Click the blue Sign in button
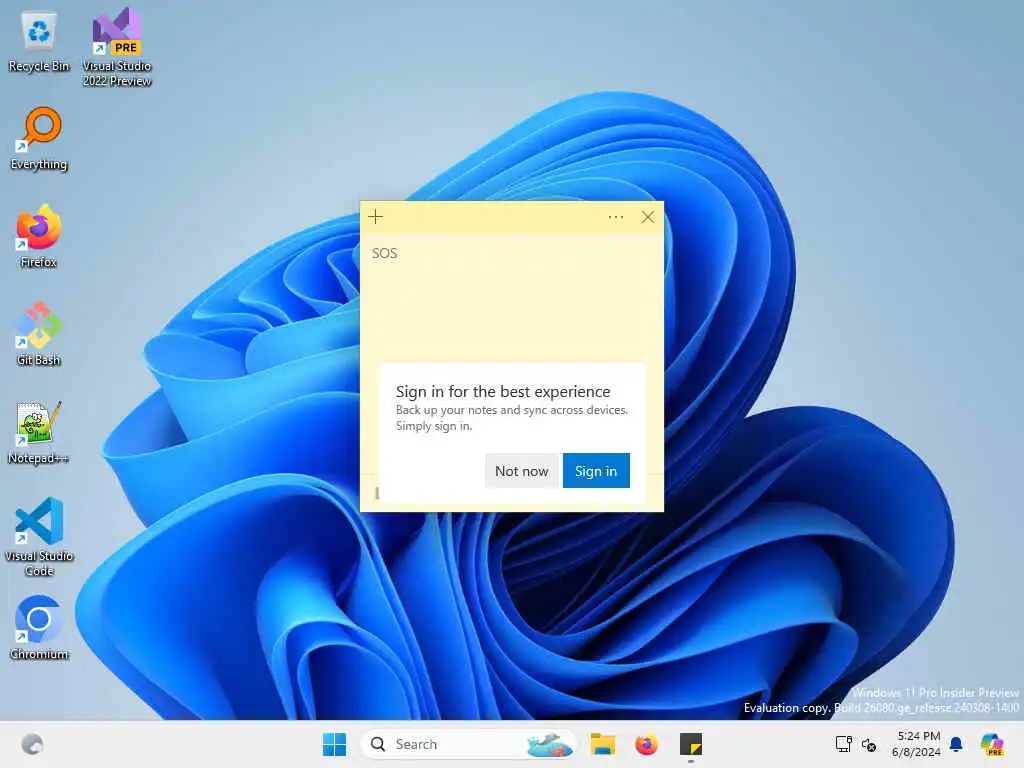 coord(596,471)
